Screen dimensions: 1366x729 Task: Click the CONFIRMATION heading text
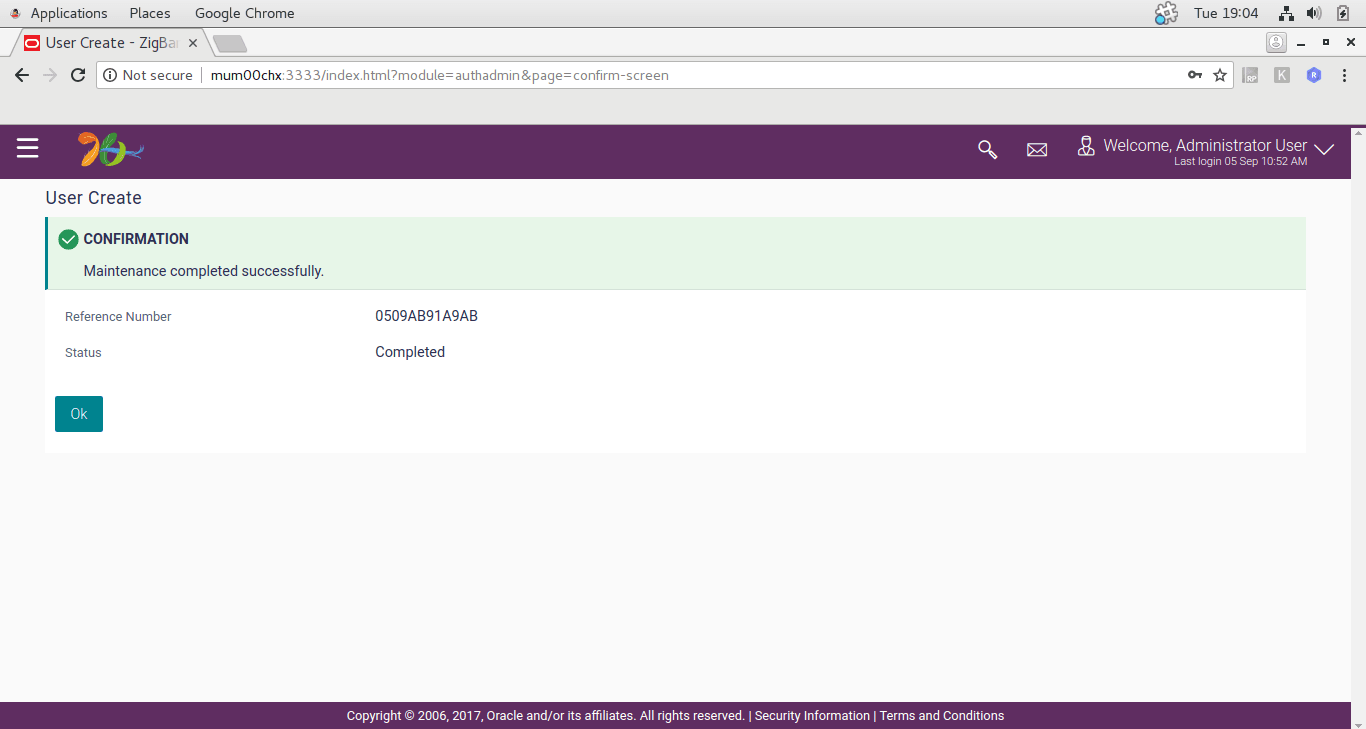tap(136, 239)
